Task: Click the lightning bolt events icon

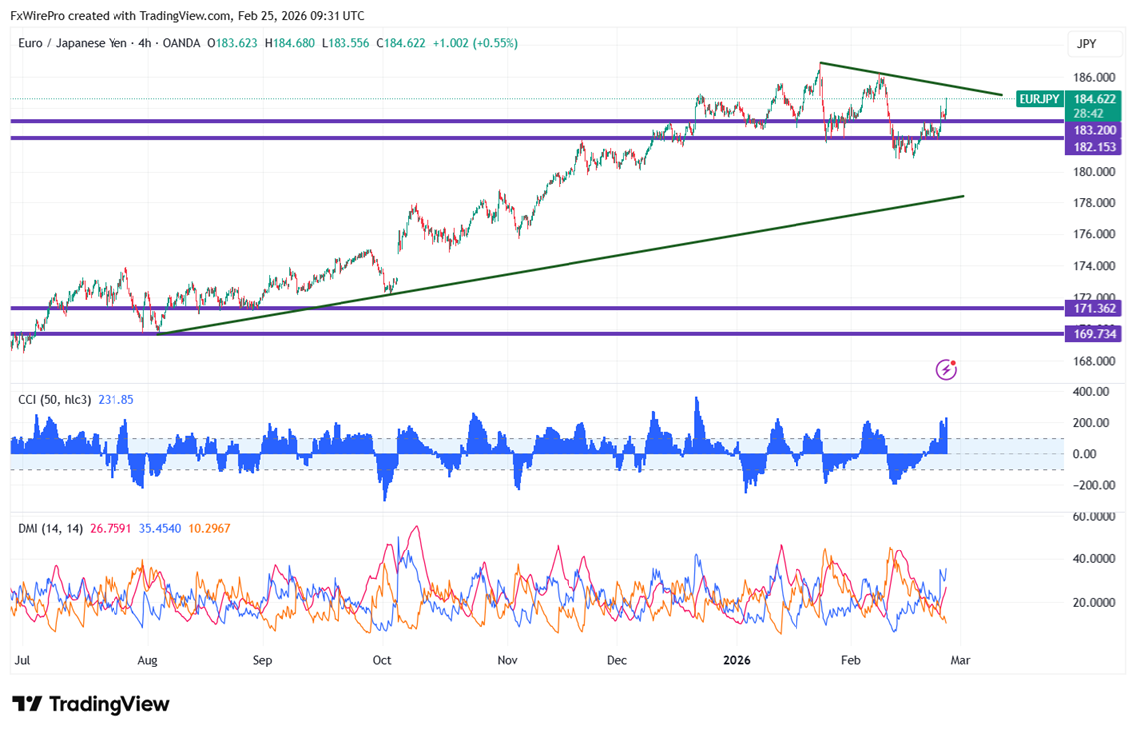Action: [946, 369]
